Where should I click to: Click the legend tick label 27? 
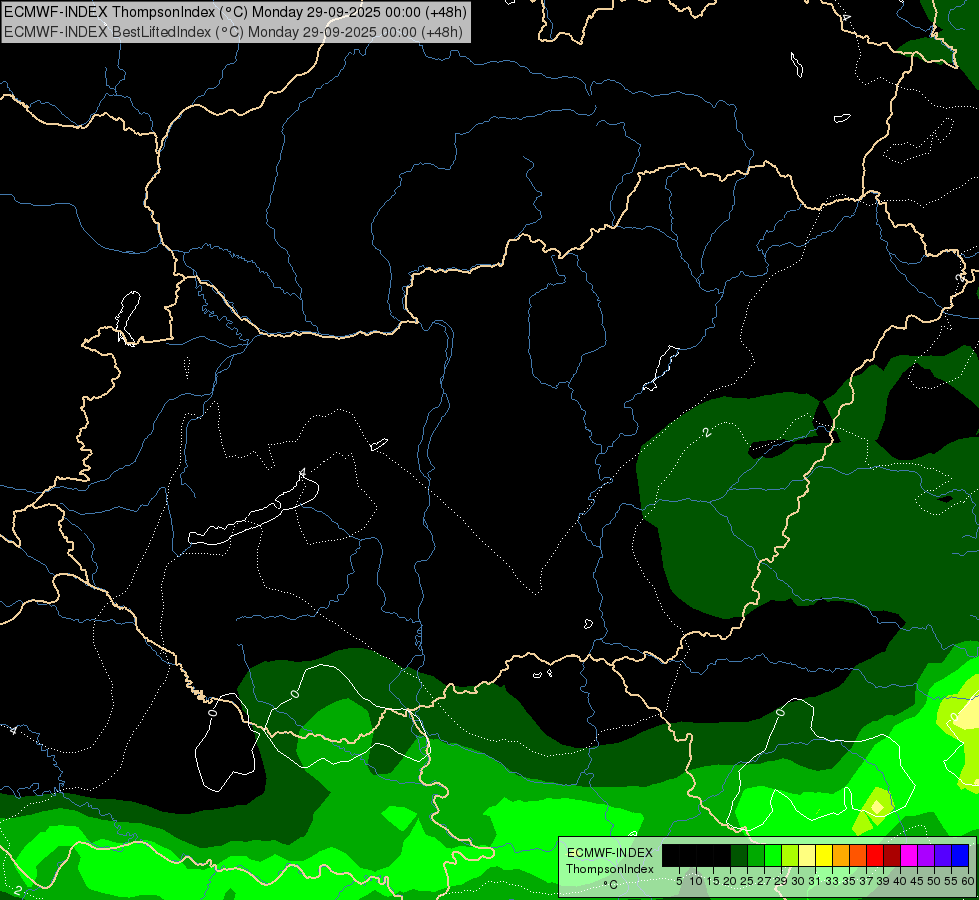[x=764, y=881]
